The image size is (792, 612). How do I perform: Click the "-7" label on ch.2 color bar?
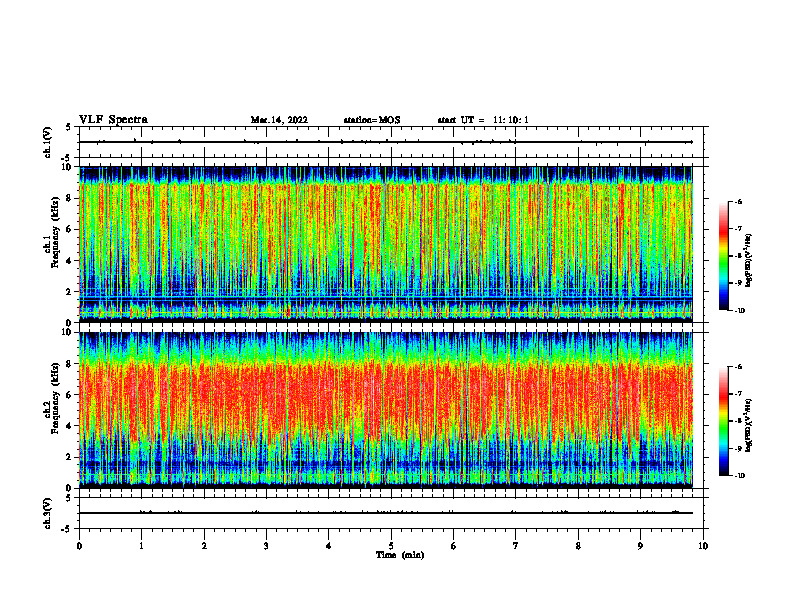(x=738, y=394)
